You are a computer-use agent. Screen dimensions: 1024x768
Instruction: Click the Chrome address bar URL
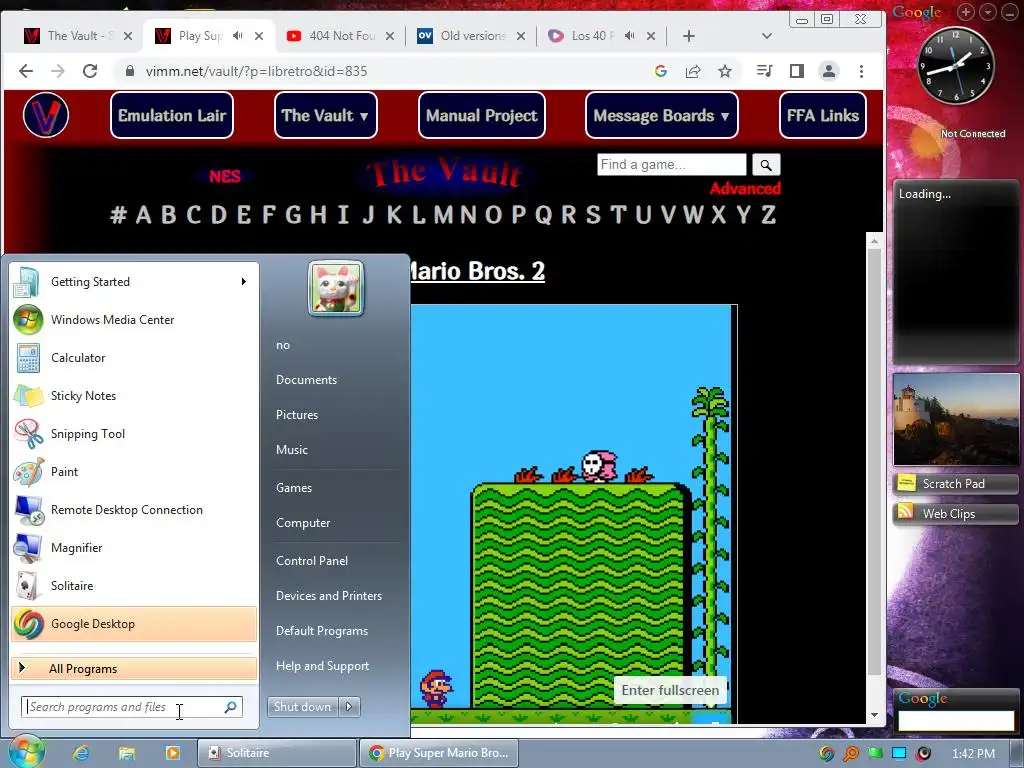(257, 71)
